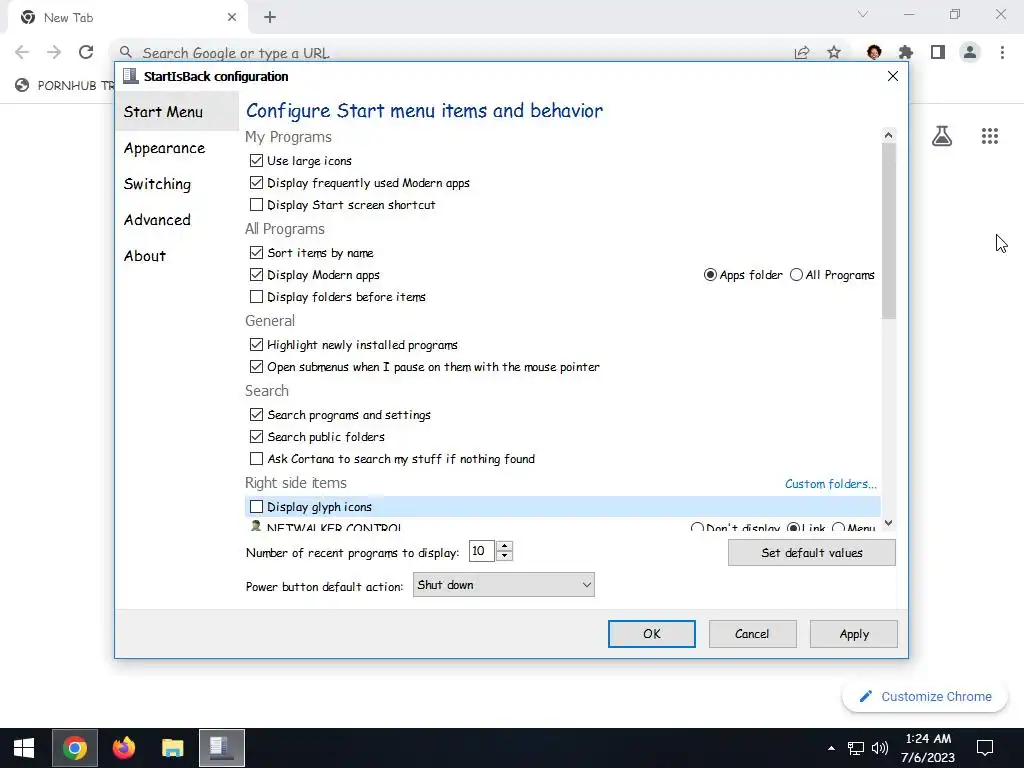1024x768 pixels.
Task: Toggle Search programs and settings
Action: (x=257, y=415)
